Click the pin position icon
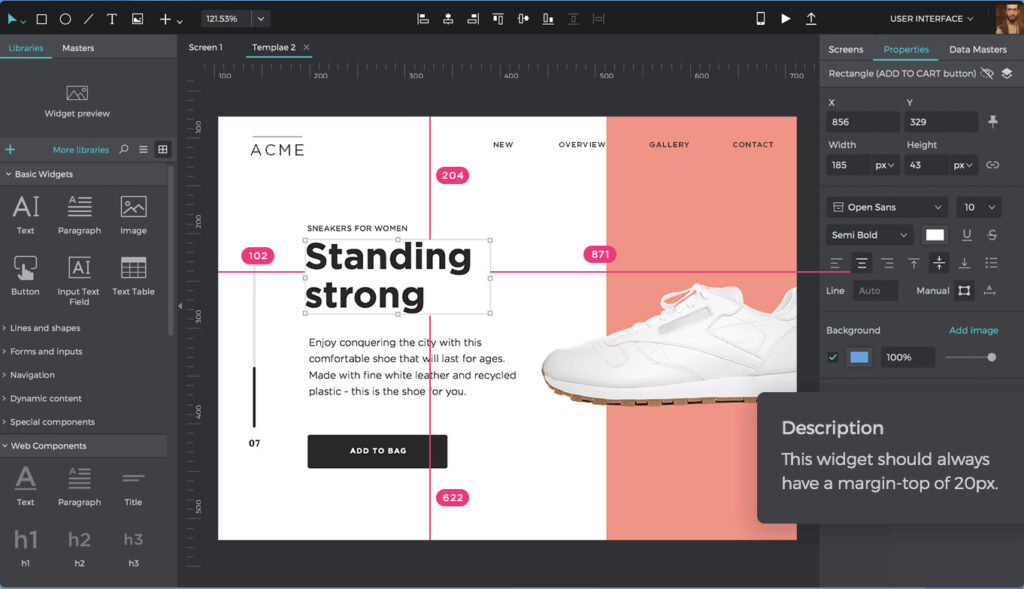 coord(992,121)
